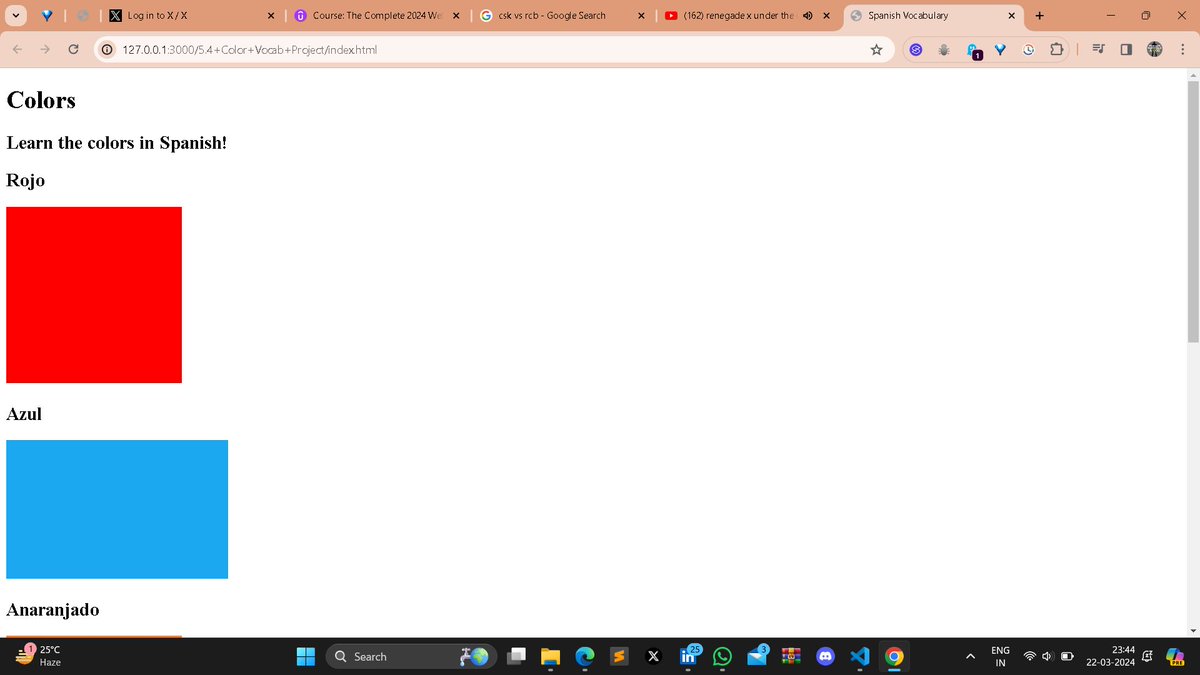1200x675 pixels.
Task: Switch to csk vs rcb Google Search tab
Action: (563, 15)
